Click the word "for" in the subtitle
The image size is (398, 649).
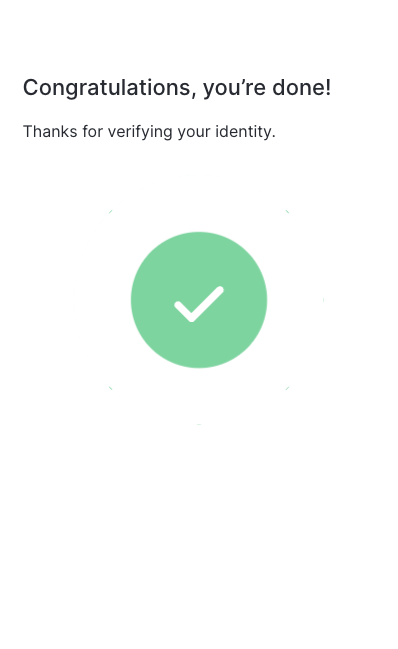pyautogui.click(x=92, y=132)
